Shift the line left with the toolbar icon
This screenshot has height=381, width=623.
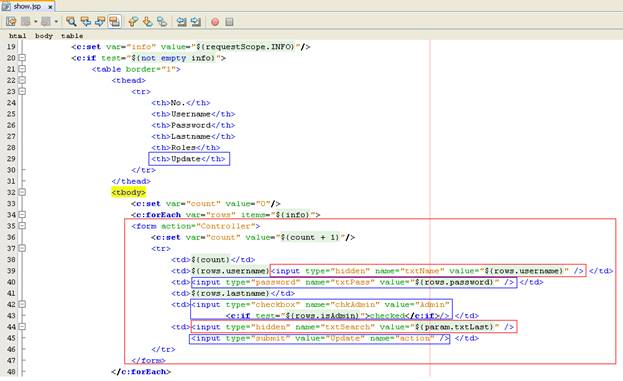tap(181, 22)
